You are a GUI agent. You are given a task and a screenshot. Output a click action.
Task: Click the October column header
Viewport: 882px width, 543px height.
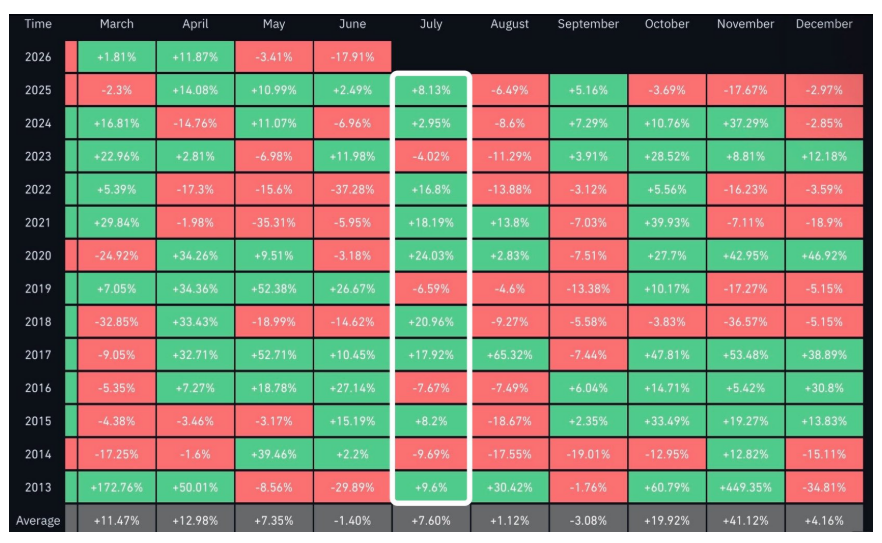667,24
